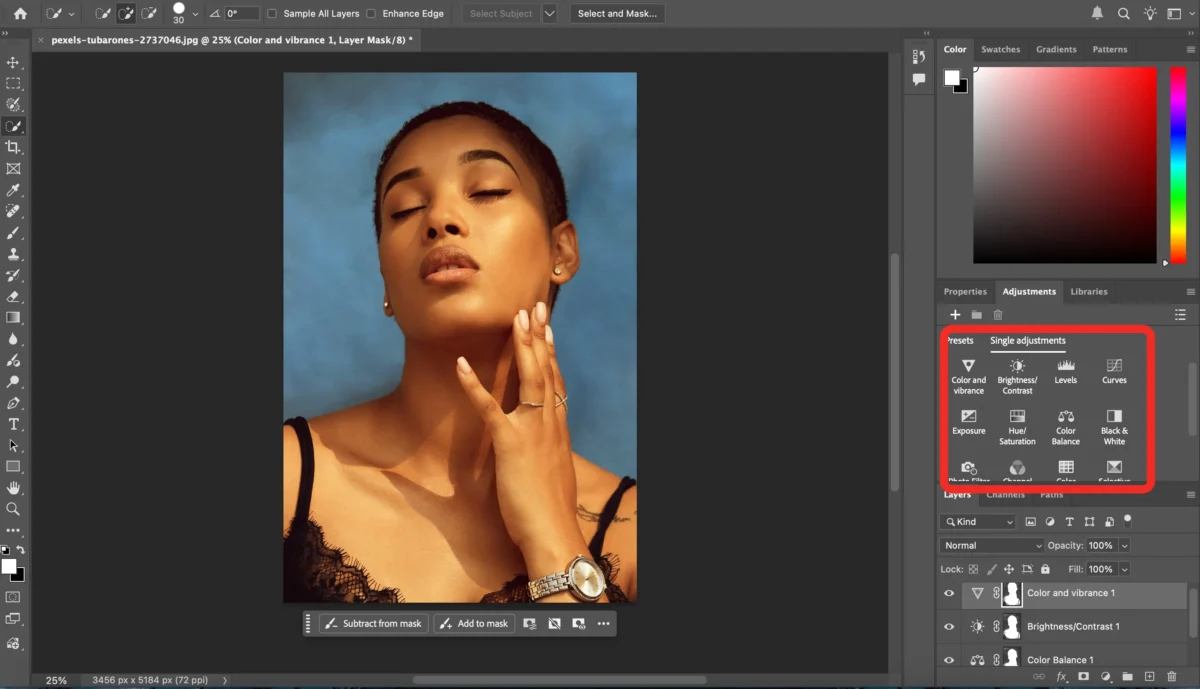Expand the Select Subject dropdown arrow

click(x=550, y=14)
